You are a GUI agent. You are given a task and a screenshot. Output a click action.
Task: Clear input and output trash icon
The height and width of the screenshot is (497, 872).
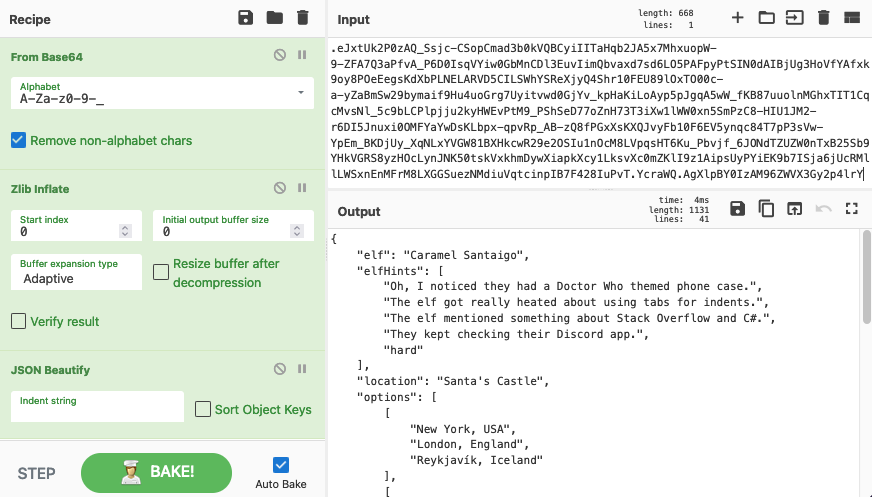[x=824, y=18]
